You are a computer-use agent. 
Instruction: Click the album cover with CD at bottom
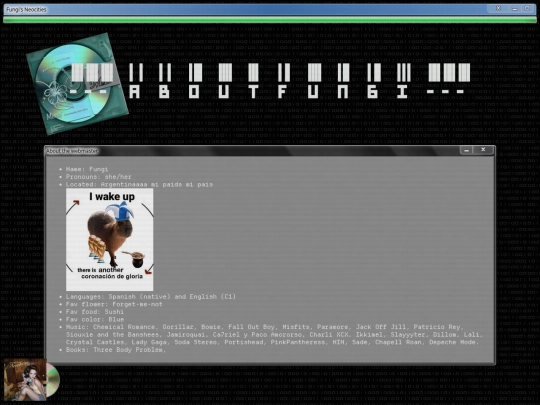(32, 380)
